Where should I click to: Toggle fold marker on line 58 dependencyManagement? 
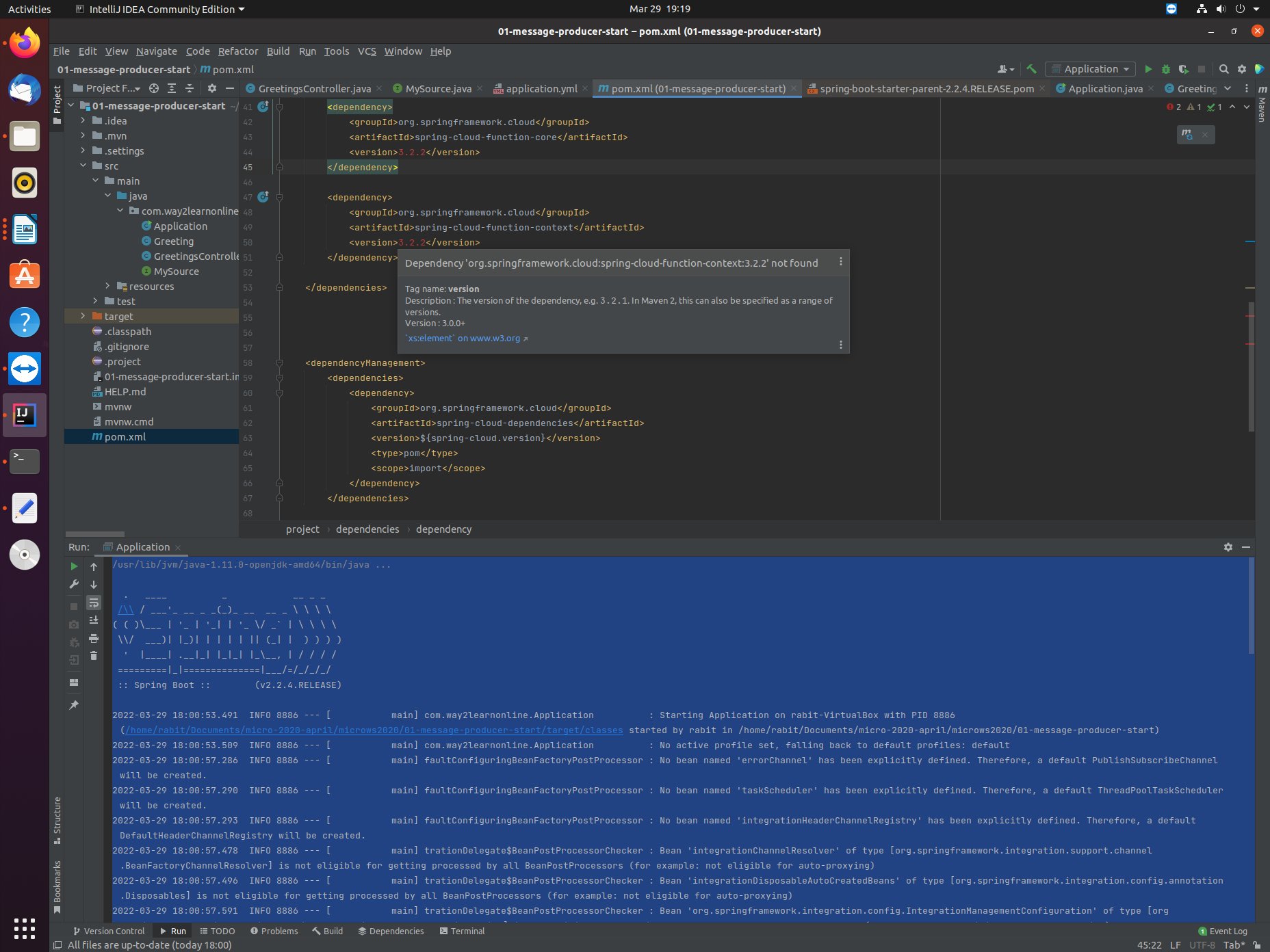(x=279, y=363)
